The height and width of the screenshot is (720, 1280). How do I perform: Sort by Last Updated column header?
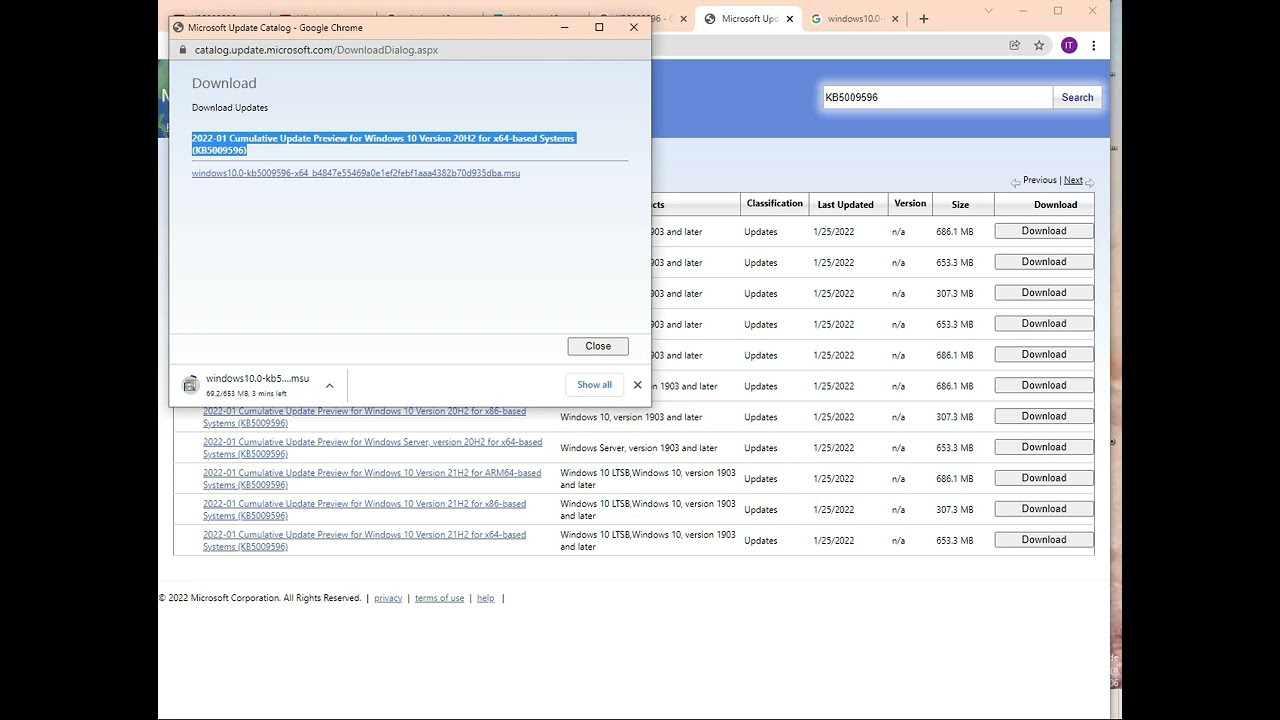[845, 205]
